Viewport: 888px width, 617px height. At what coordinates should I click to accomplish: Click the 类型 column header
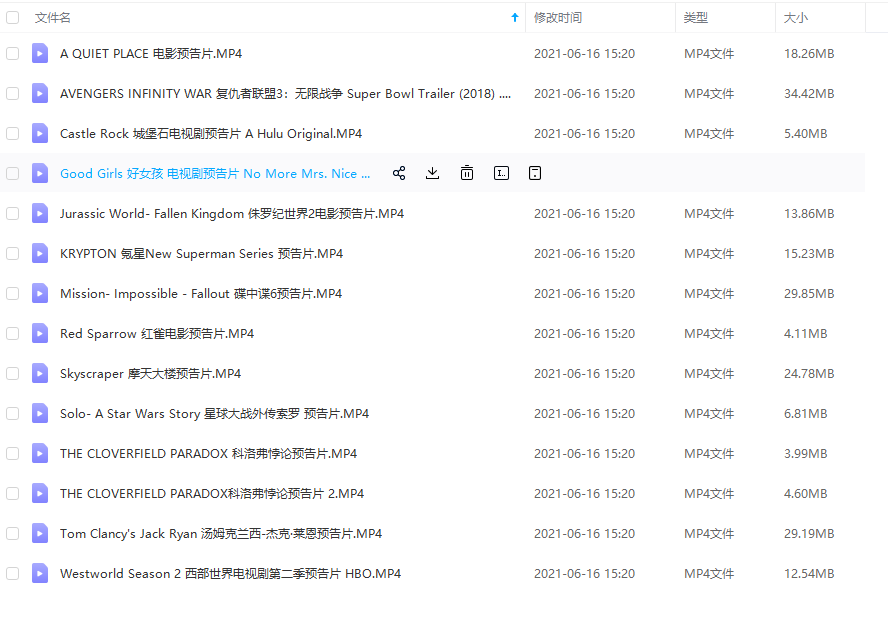coord(696,17)
